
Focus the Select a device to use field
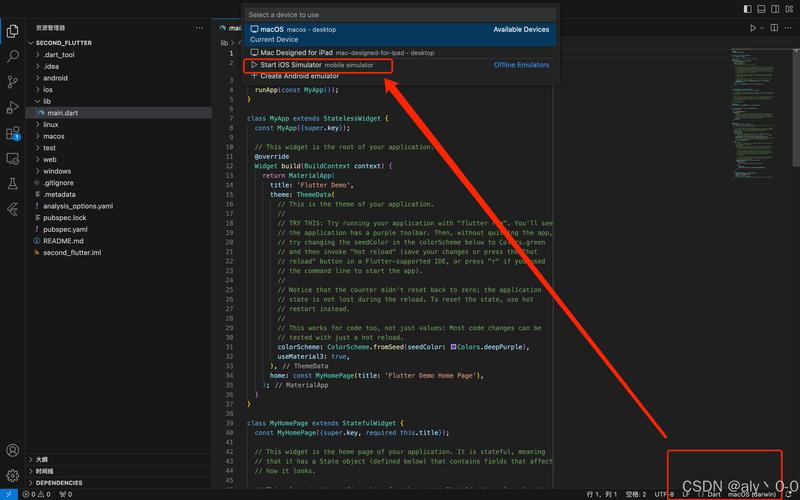(400, 15)
